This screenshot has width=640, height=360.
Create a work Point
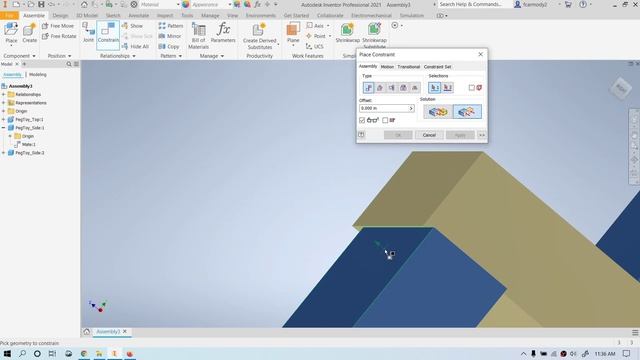pyautogui.click(x=316, y=36)
